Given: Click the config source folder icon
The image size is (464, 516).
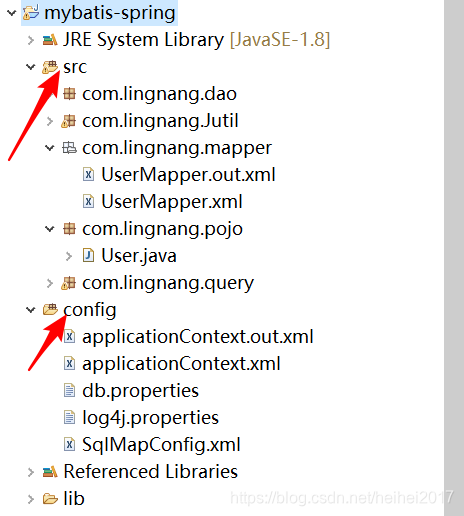Looking at the screenshot, I should [50, 309].
